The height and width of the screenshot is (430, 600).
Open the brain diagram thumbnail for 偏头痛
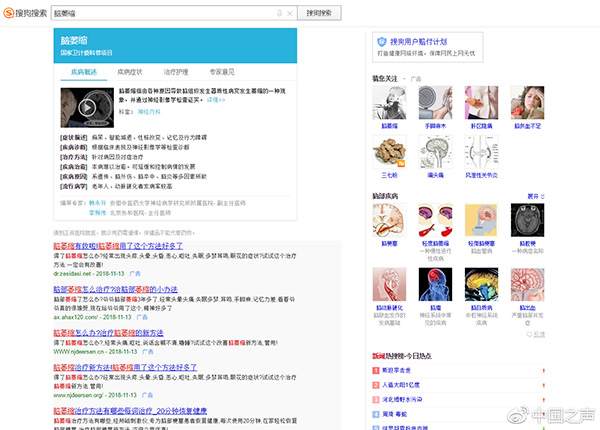pos(435,151)
